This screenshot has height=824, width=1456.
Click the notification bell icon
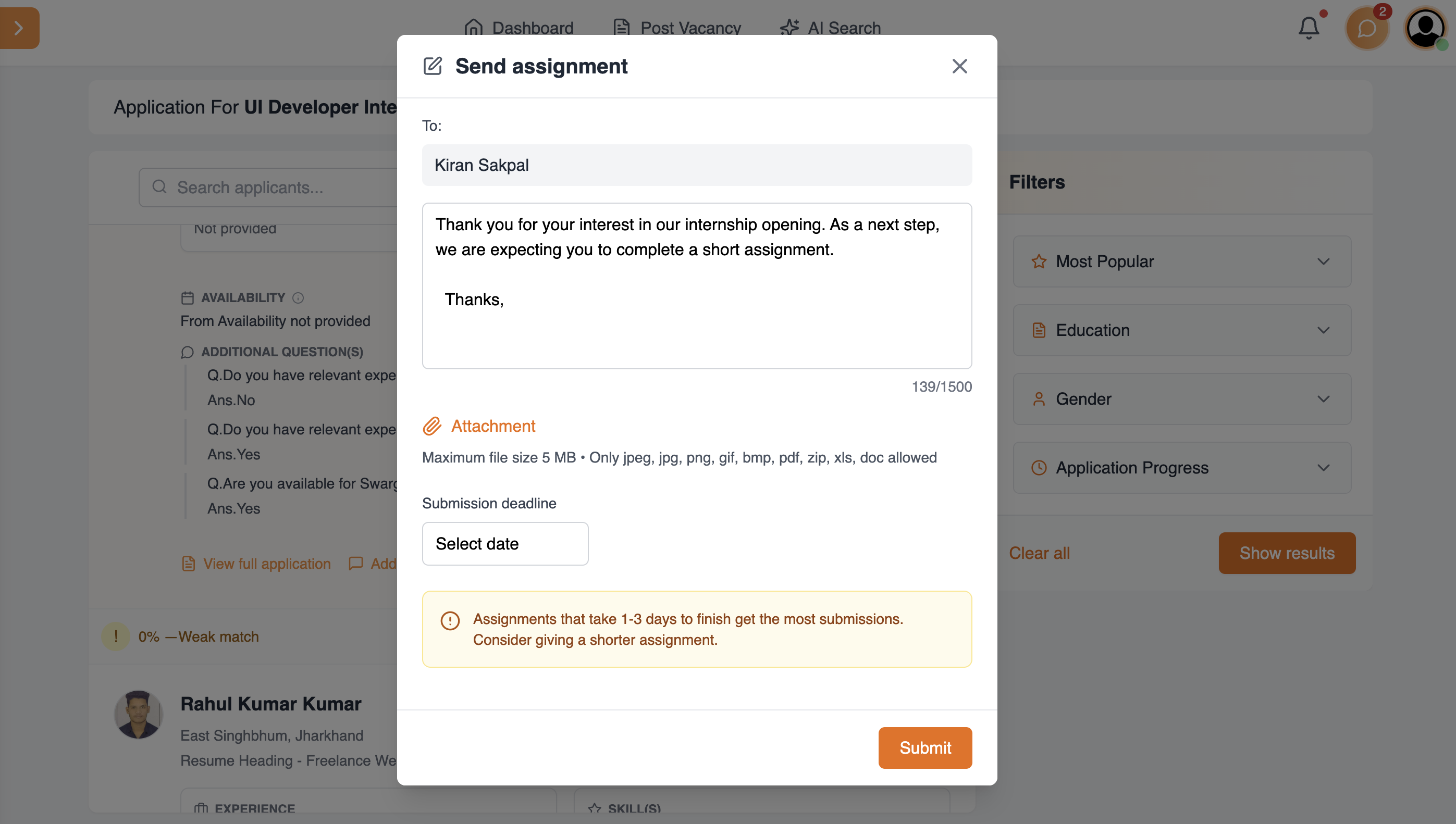point(1308,28)
